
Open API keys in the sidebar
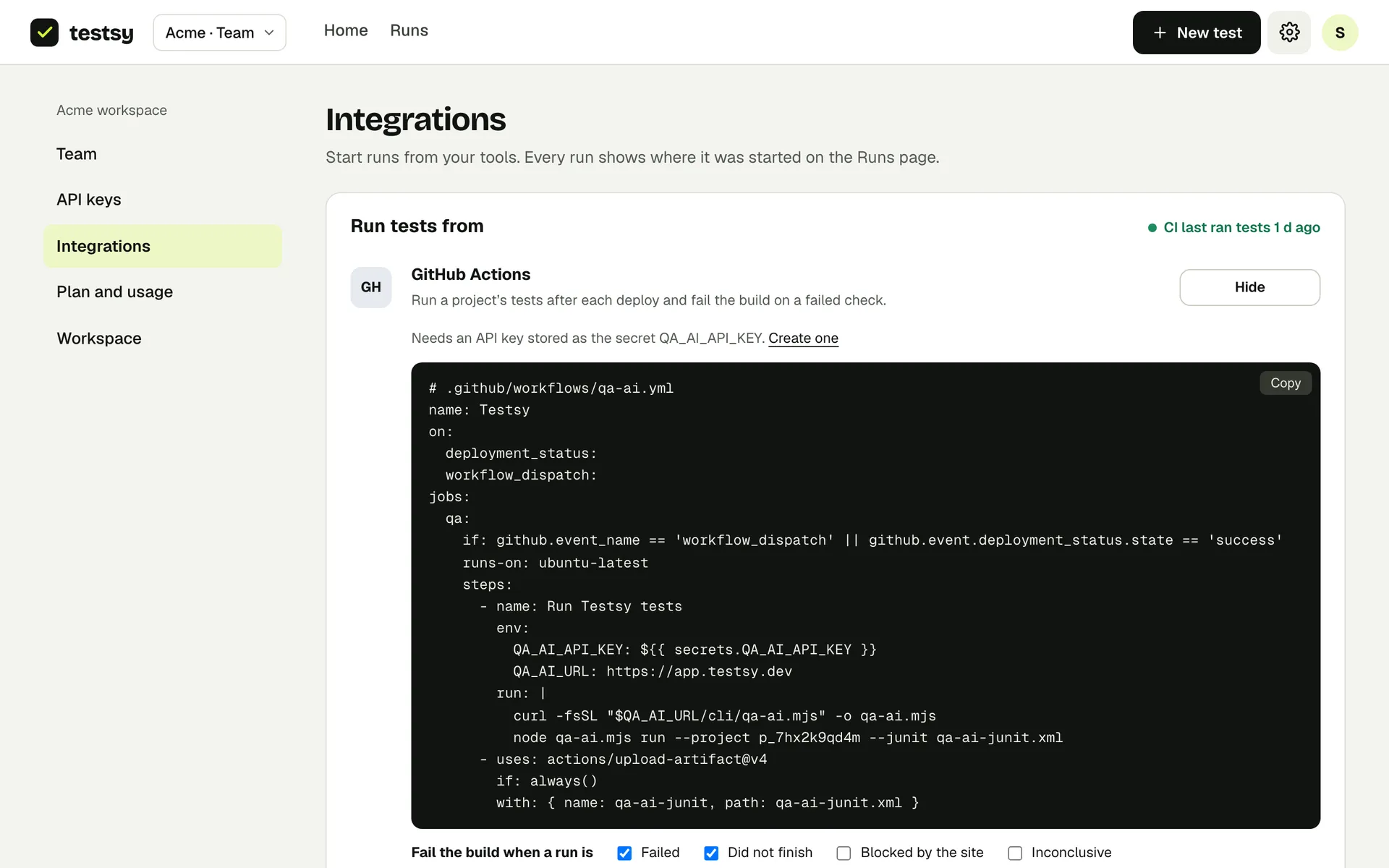(163, 200)
